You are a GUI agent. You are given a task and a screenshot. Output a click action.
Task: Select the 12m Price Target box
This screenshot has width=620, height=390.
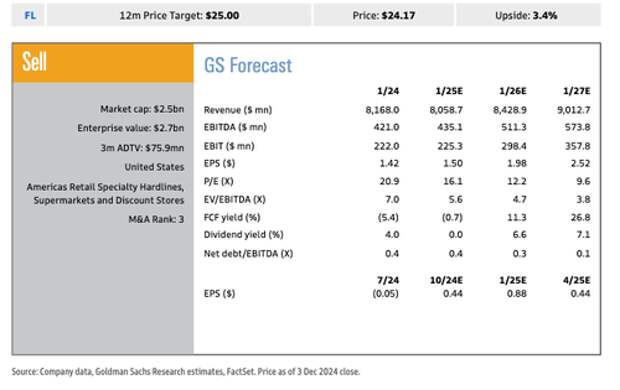[179, 15]
